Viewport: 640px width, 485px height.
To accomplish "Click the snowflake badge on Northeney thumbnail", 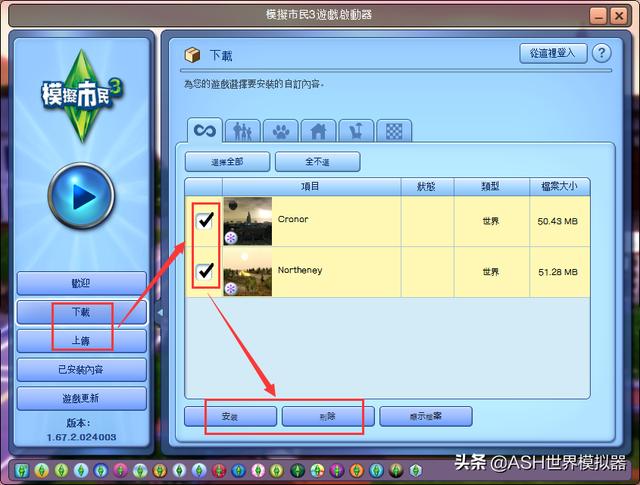I will tap(231, 289).
